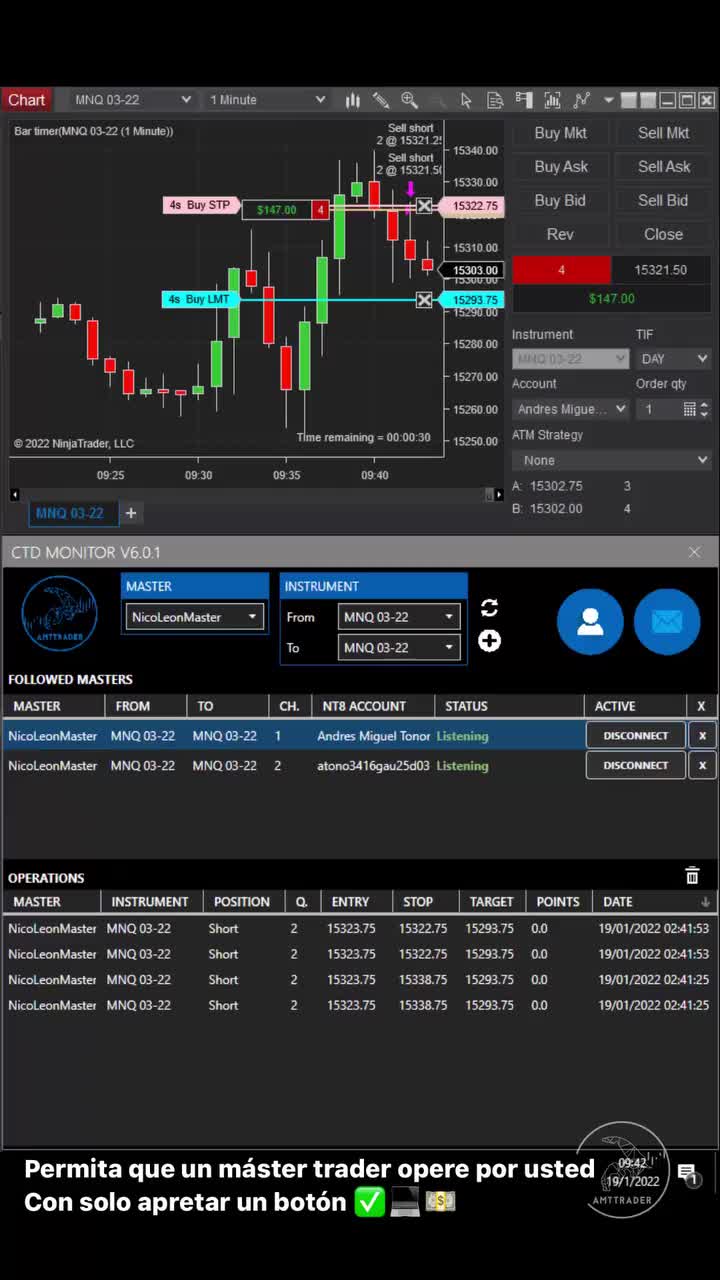Close the CTD Monitor window

pyautogui.click(x=695, y=552)
